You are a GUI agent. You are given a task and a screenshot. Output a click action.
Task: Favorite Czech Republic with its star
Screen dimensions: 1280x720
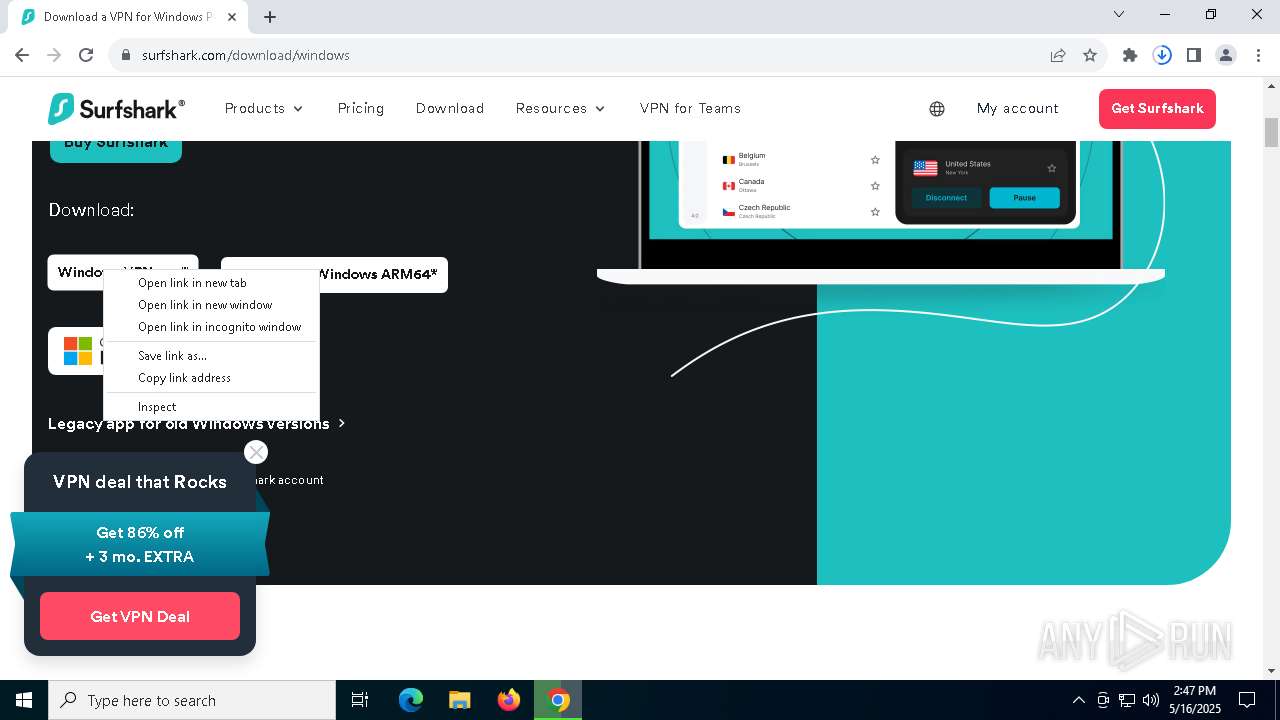(x=875, y=212)
